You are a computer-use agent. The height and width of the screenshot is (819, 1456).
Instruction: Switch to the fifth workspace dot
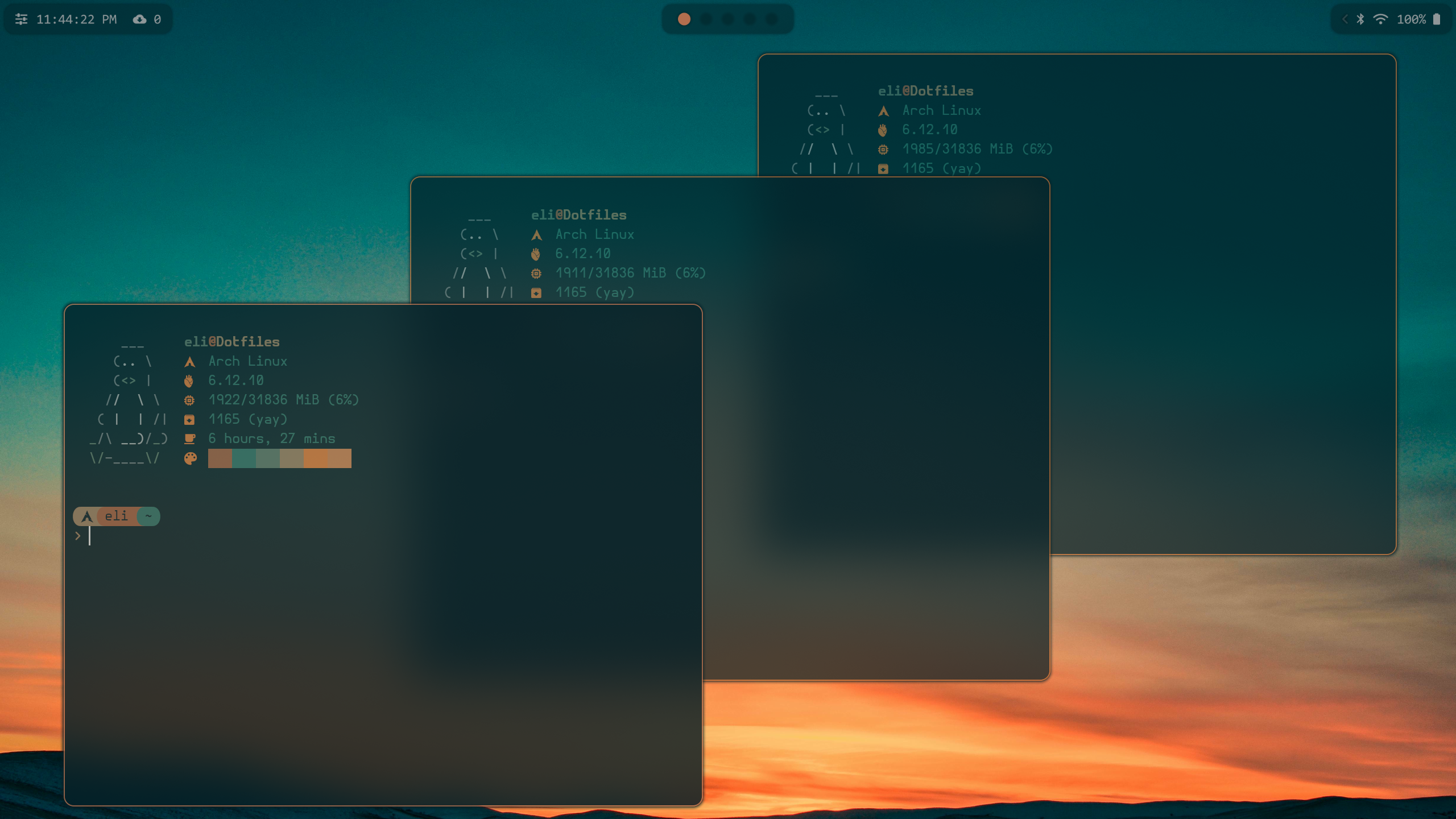coord(772,19)
